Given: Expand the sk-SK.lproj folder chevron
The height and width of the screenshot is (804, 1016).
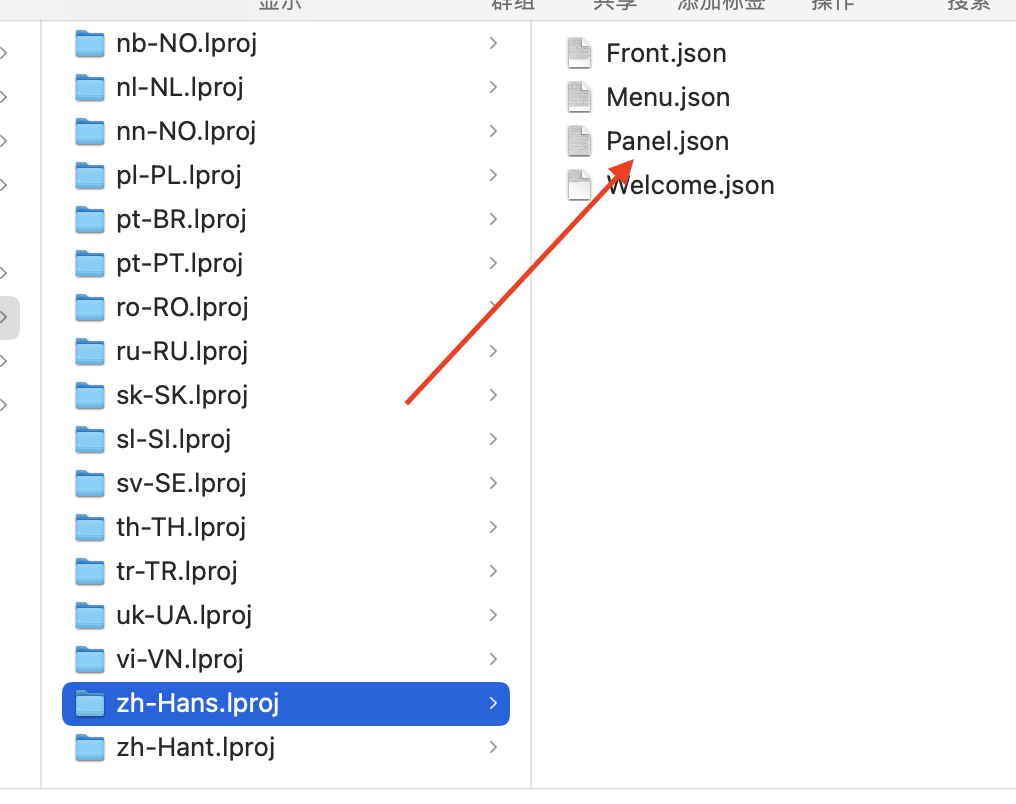Looking at the screenshot, I should click(493, 395).
